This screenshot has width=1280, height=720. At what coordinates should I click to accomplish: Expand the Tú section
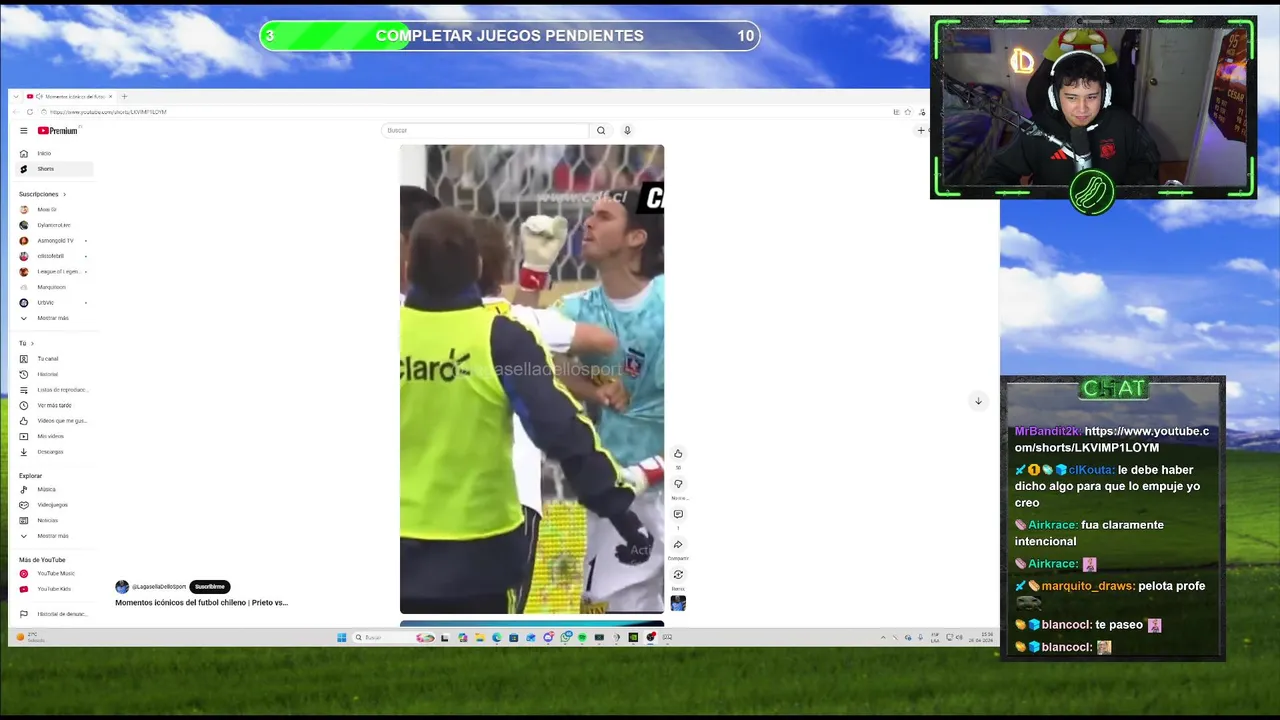(26, 343)
